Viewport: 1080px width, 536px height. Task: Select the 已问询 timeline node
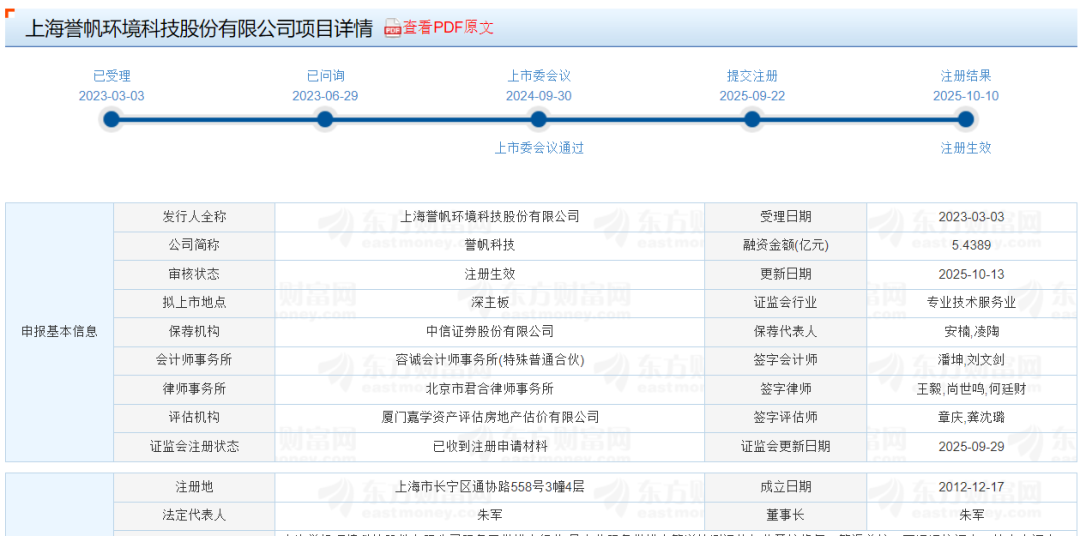click(x=325, y=120)
